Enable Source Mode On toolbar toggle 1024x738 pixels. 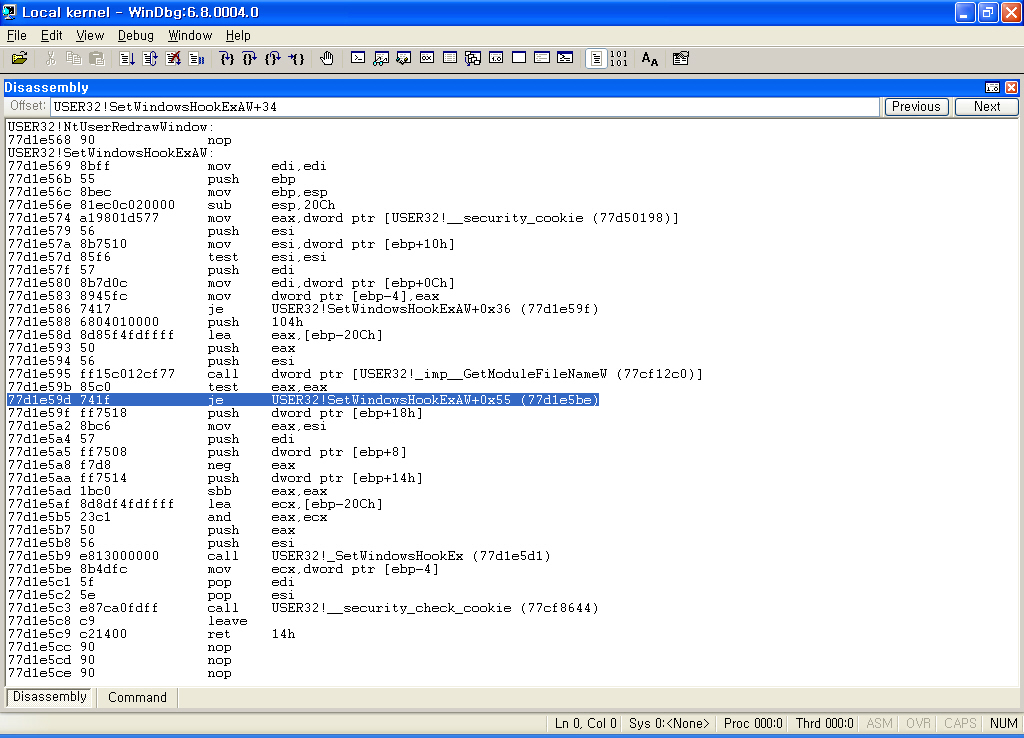tap(596, 59)
